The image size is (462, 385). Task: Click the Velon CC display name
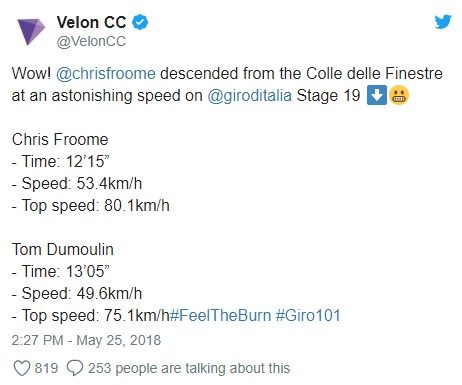coord(91,22)
